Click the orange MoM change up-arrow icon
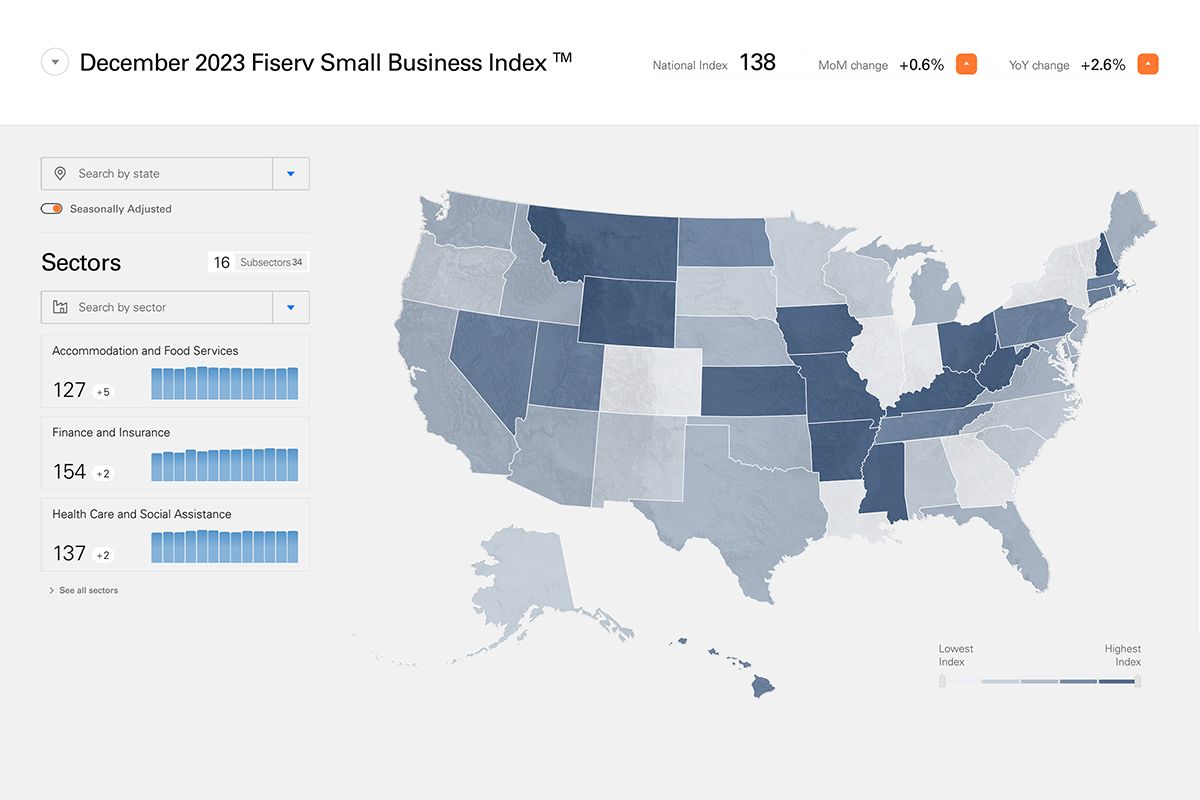Screen dimensions: 1200x800 pyautogui.click(x=966, y=64)
